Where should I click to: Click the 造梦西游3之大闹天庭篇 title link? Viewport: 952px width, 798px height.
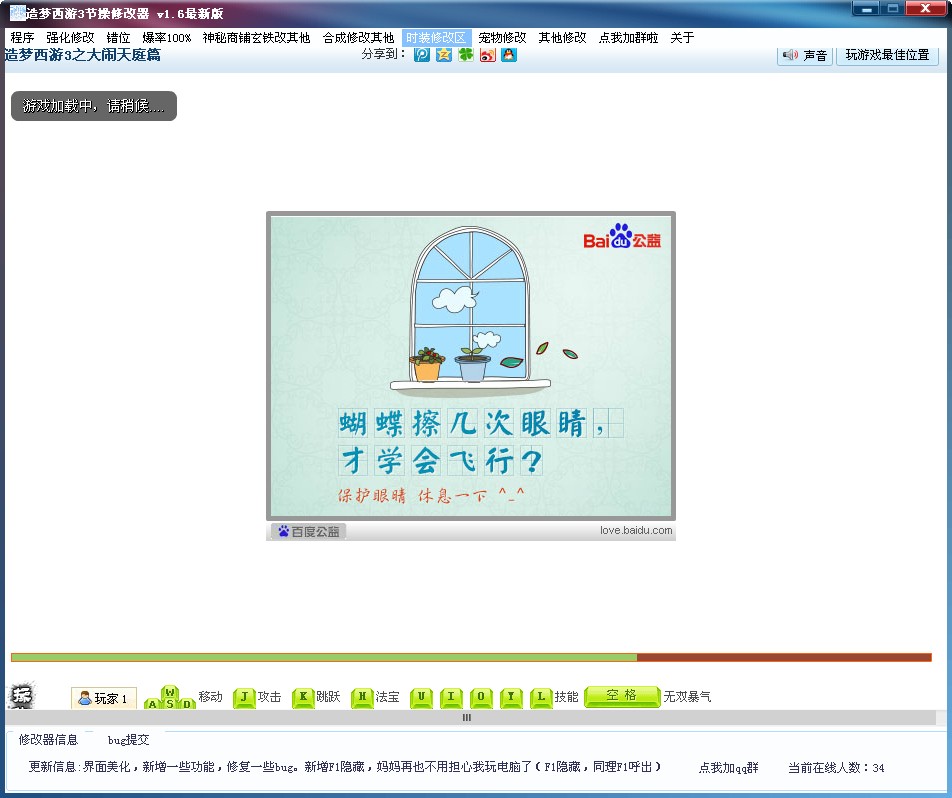pos(82,55)
